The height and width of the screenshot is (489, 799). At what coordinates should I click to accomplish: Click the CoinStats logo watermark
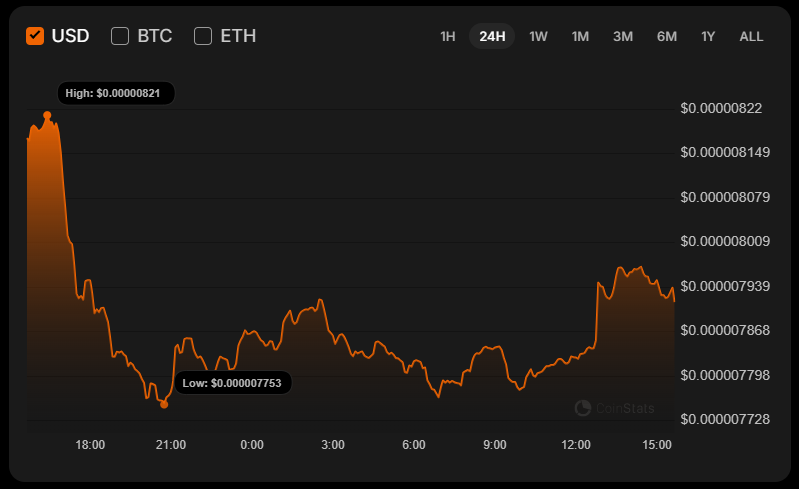(615, 407)
